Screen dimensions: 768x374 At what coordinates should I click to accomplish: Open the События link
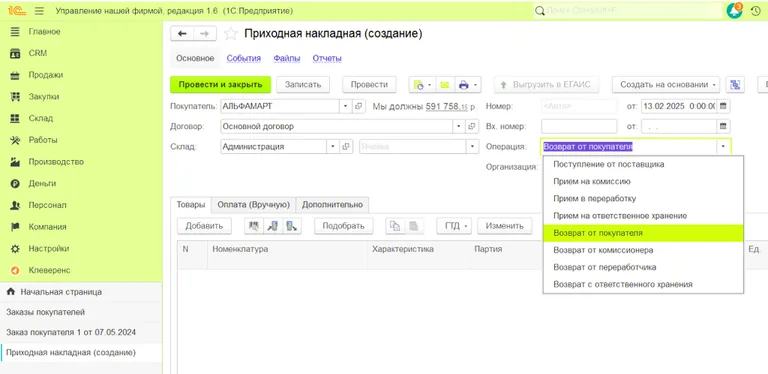(x=243, y=58)
